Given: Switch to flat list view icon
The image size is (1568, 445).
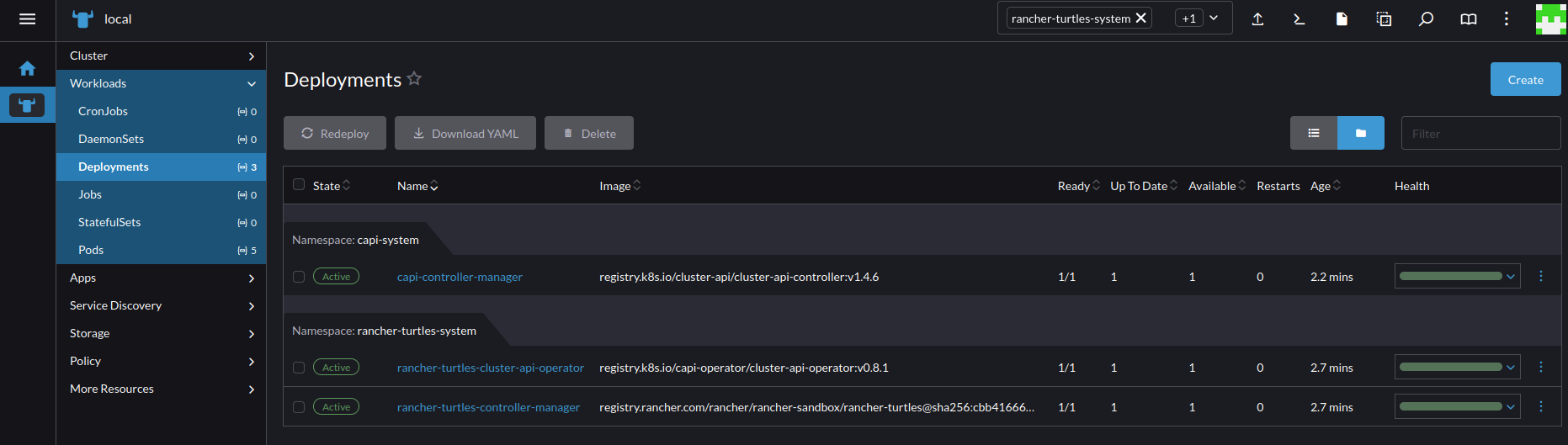Looking at the screenshot, I should click(1313, 133).
